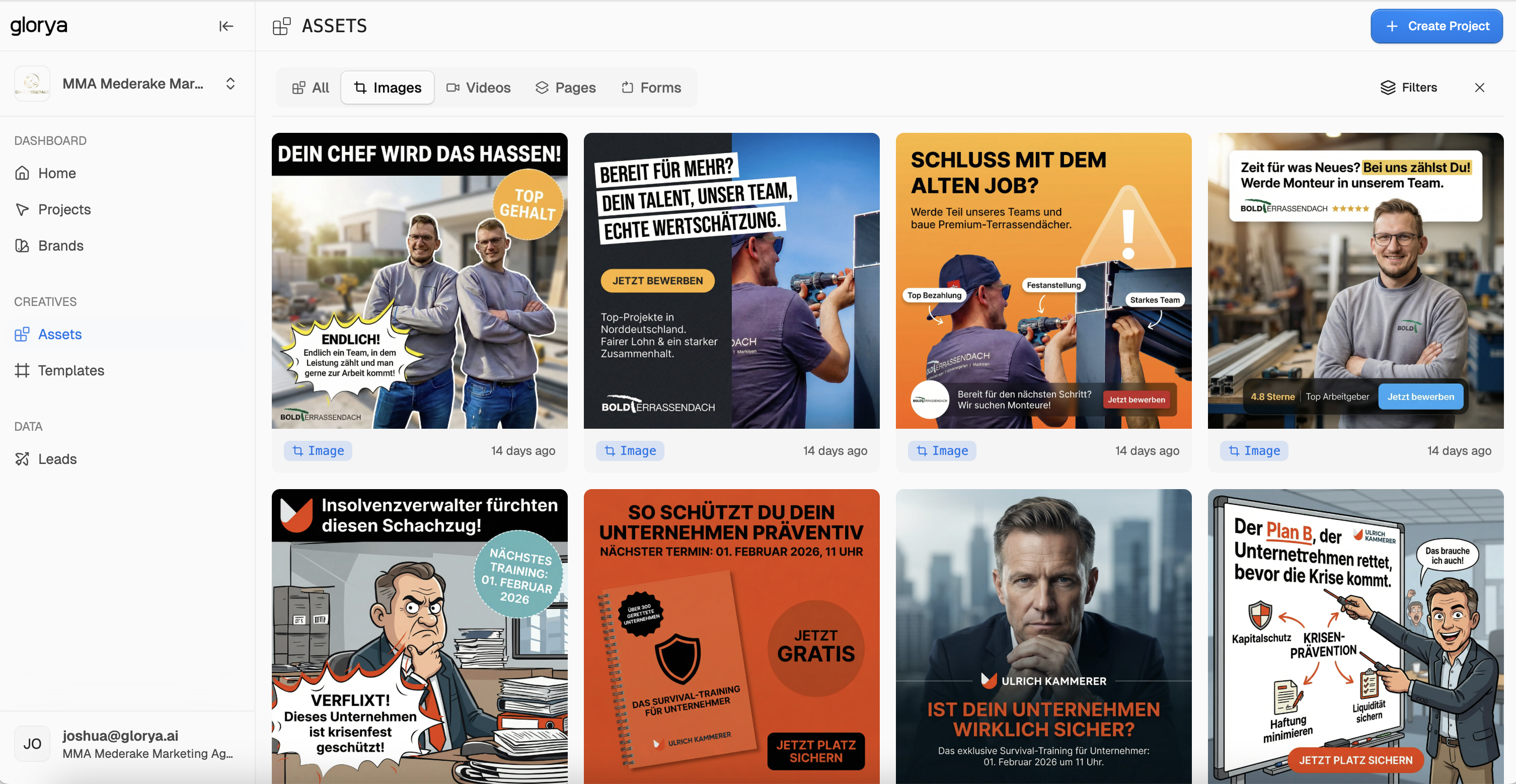Click the glorya logo
The width and height of the screenshot is (1516, 784).
click(x=39, y=25)
